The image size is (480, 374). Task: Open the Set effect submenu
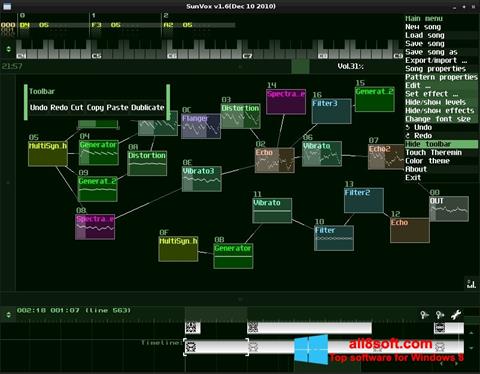(x=431, y=94)
